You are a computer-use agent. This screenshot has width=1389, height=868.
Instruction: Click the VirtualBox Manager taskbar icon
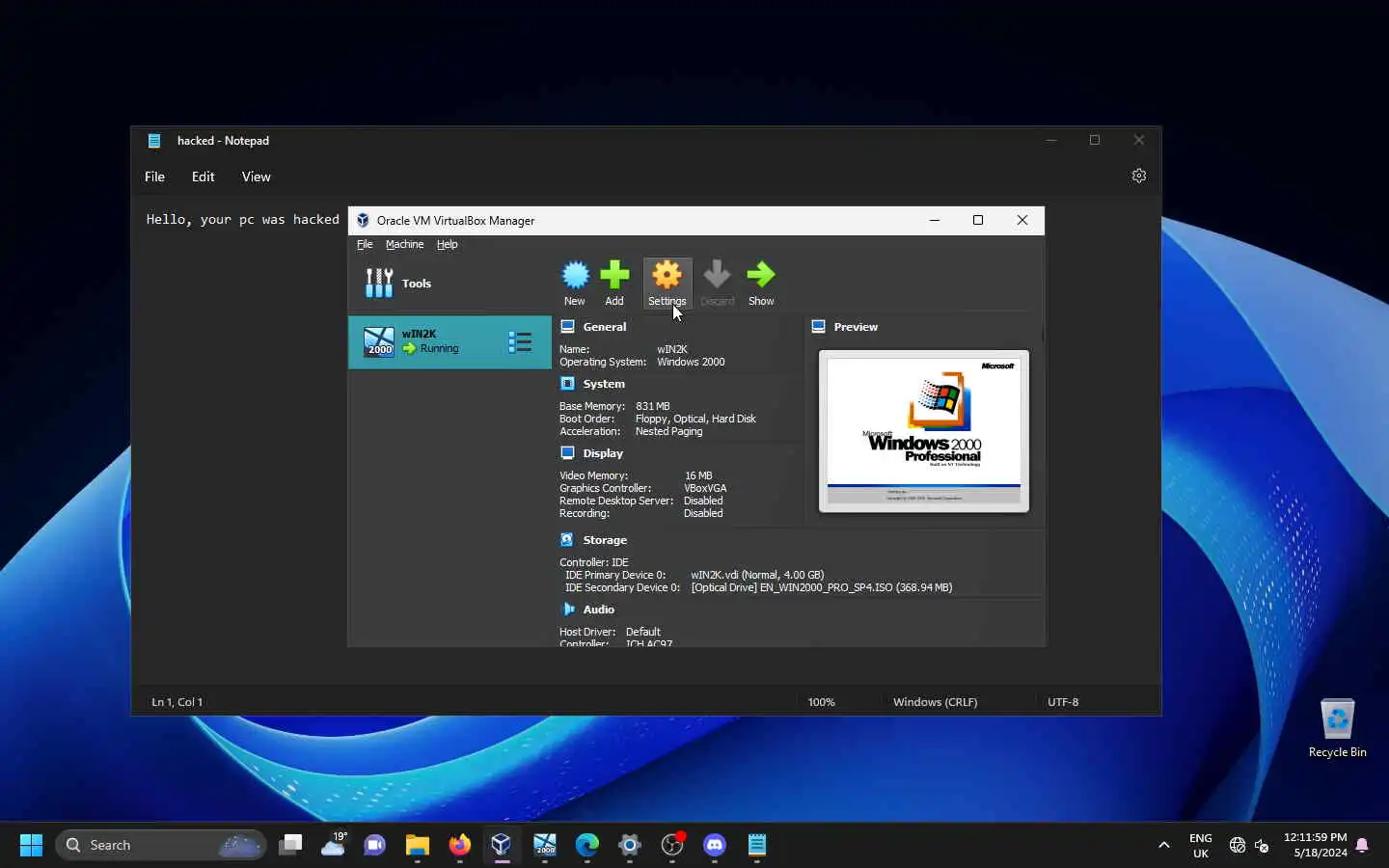502,845
